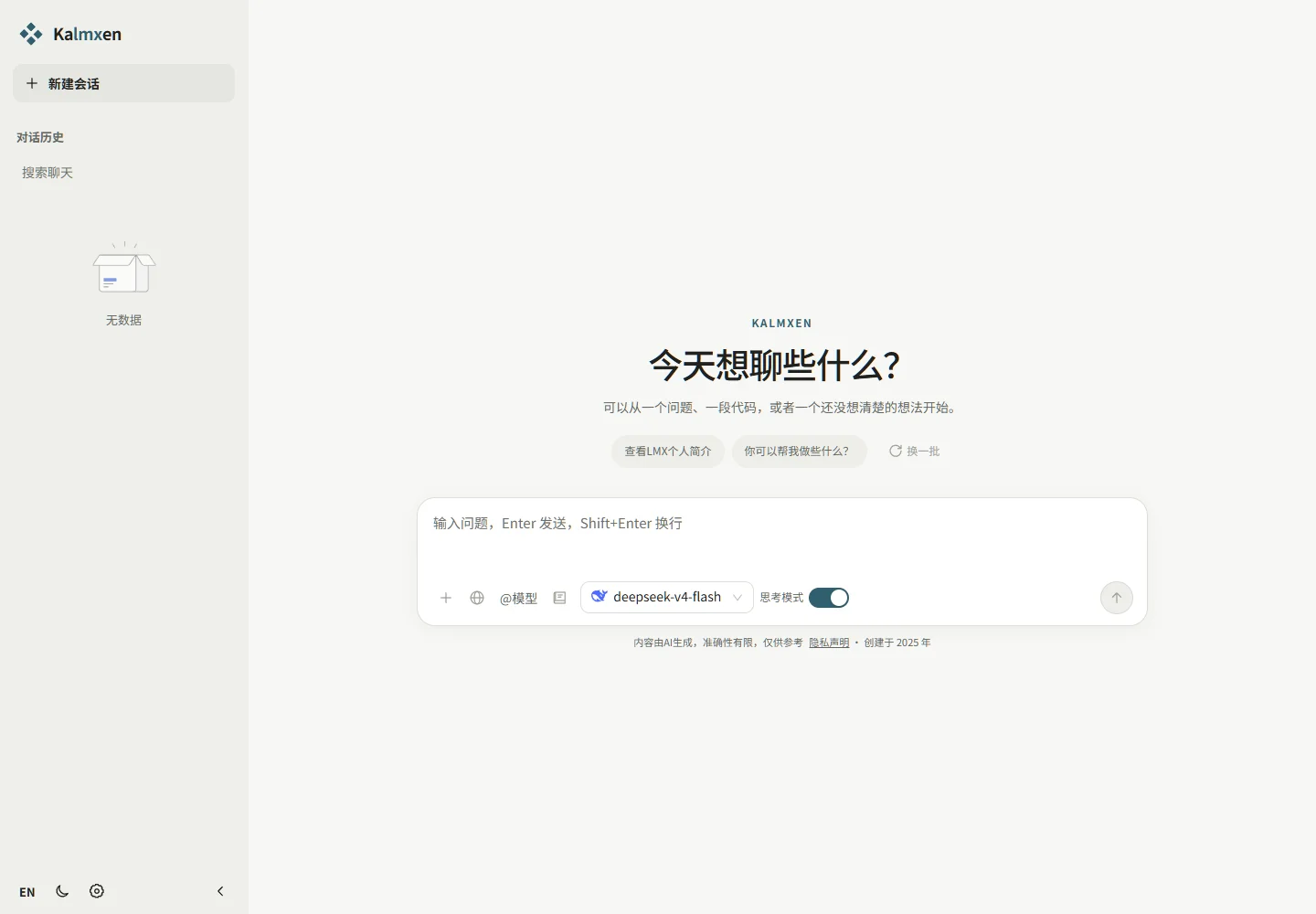Click the 搜索聊天 search field

(x=123, y=173)
